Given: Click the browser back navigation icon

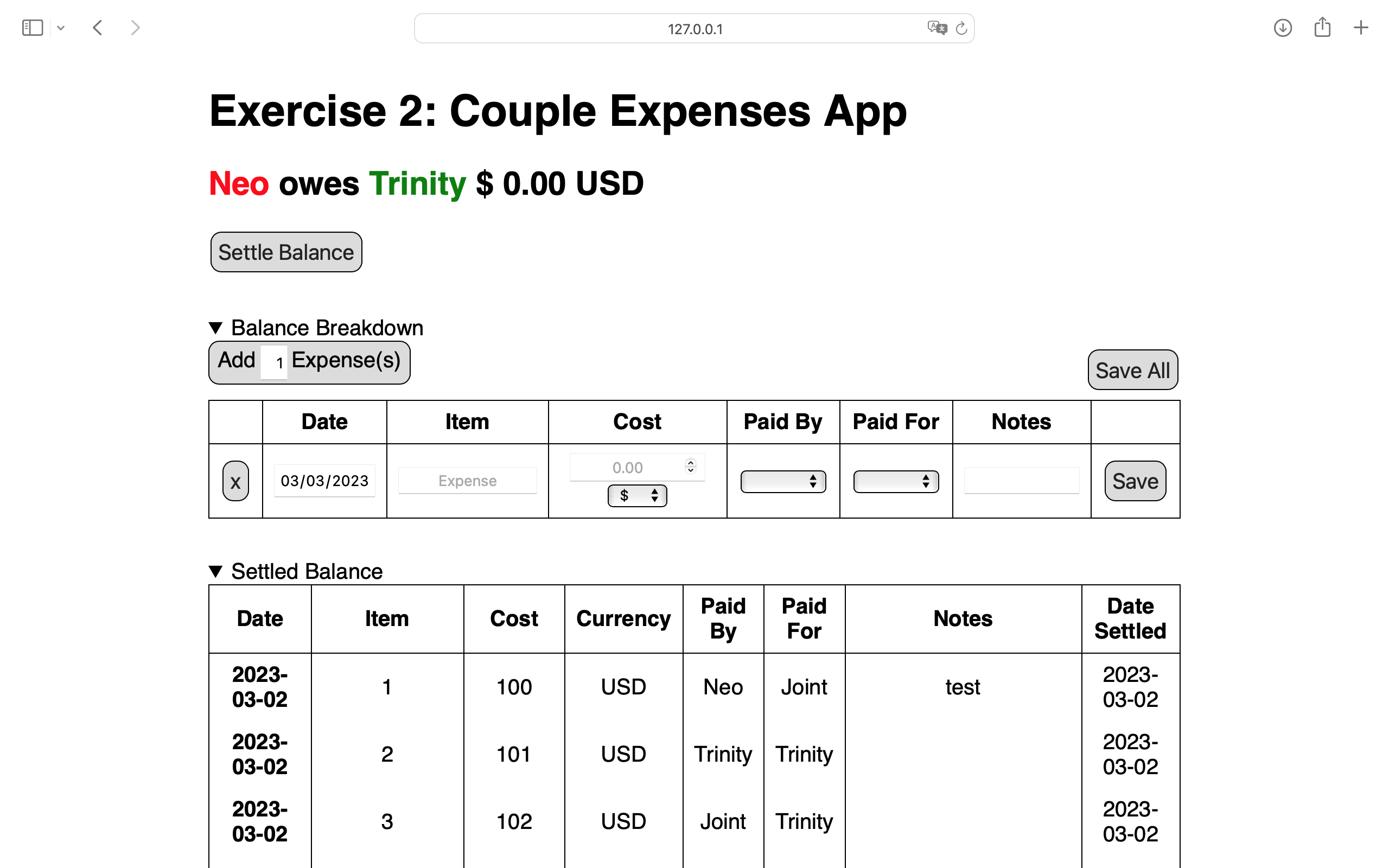Looking at the screenshot, I should click(x=97, y=27).
